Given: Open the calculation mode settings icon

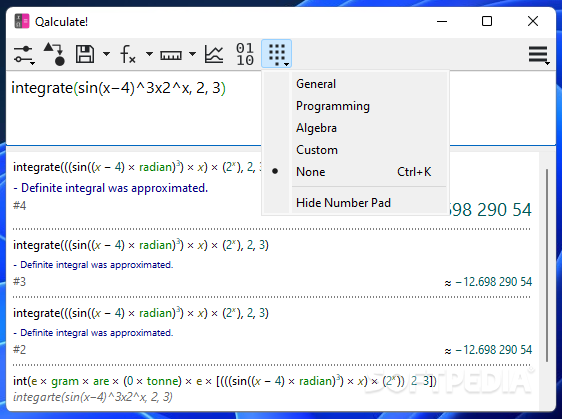Looking at the screenshot, I should (x=24, y=54).
